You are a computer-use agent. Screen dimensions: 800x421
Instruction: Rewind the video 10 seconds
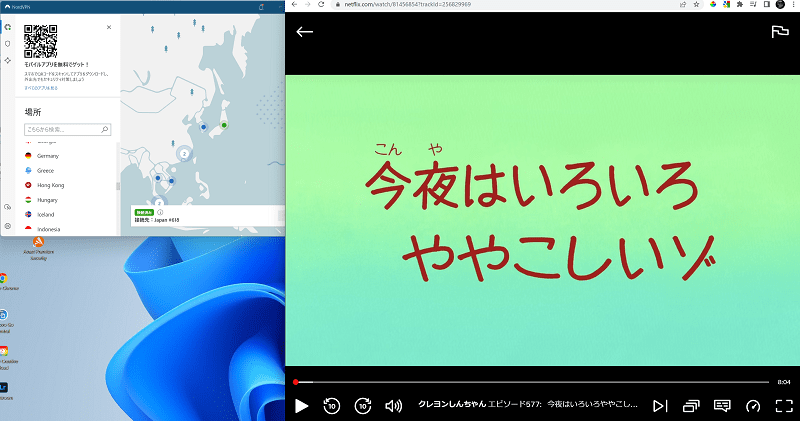click(332, 406)
